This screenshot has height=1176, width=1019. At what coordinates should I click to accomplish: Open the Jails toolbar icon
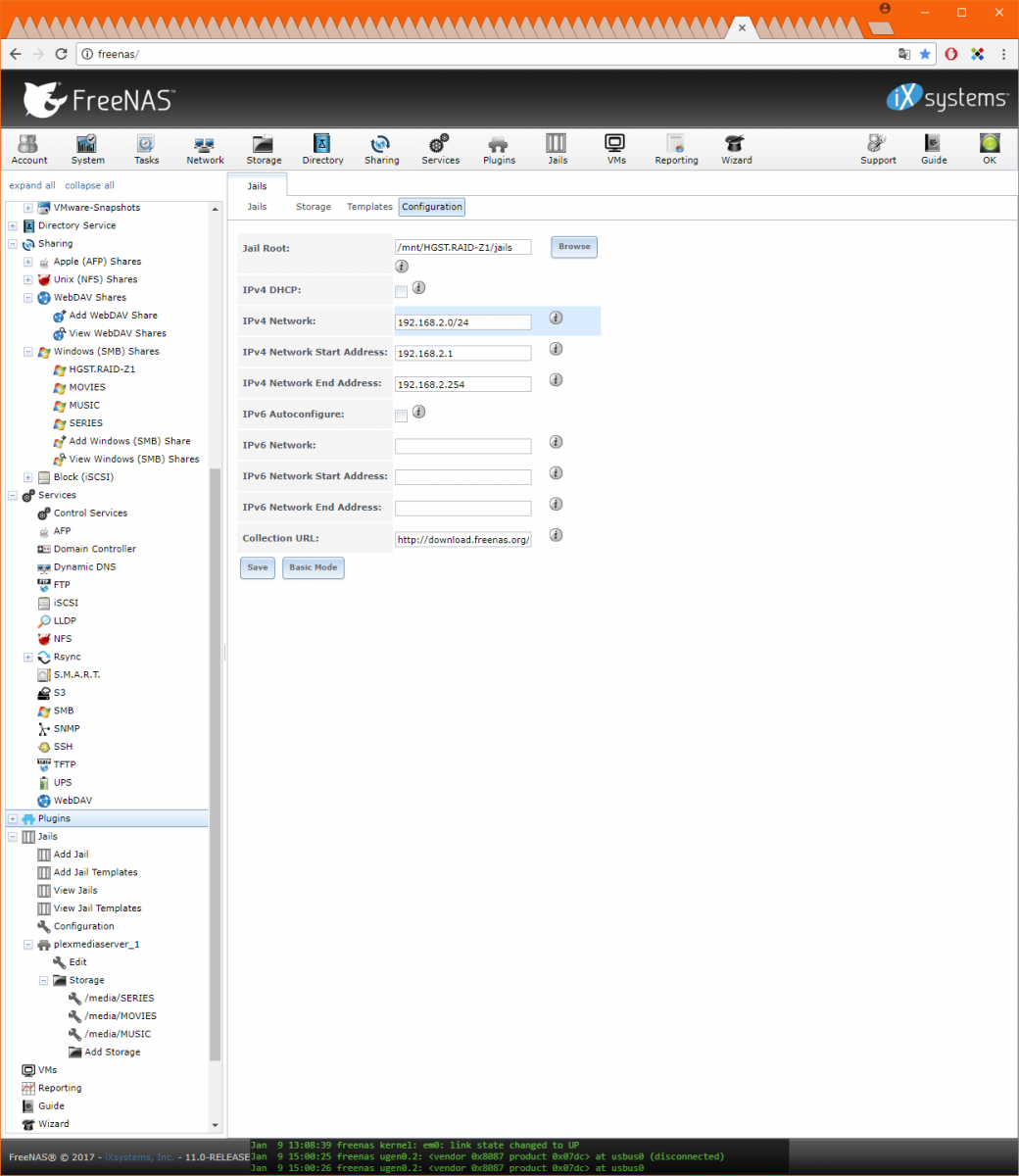pos(557,149)
